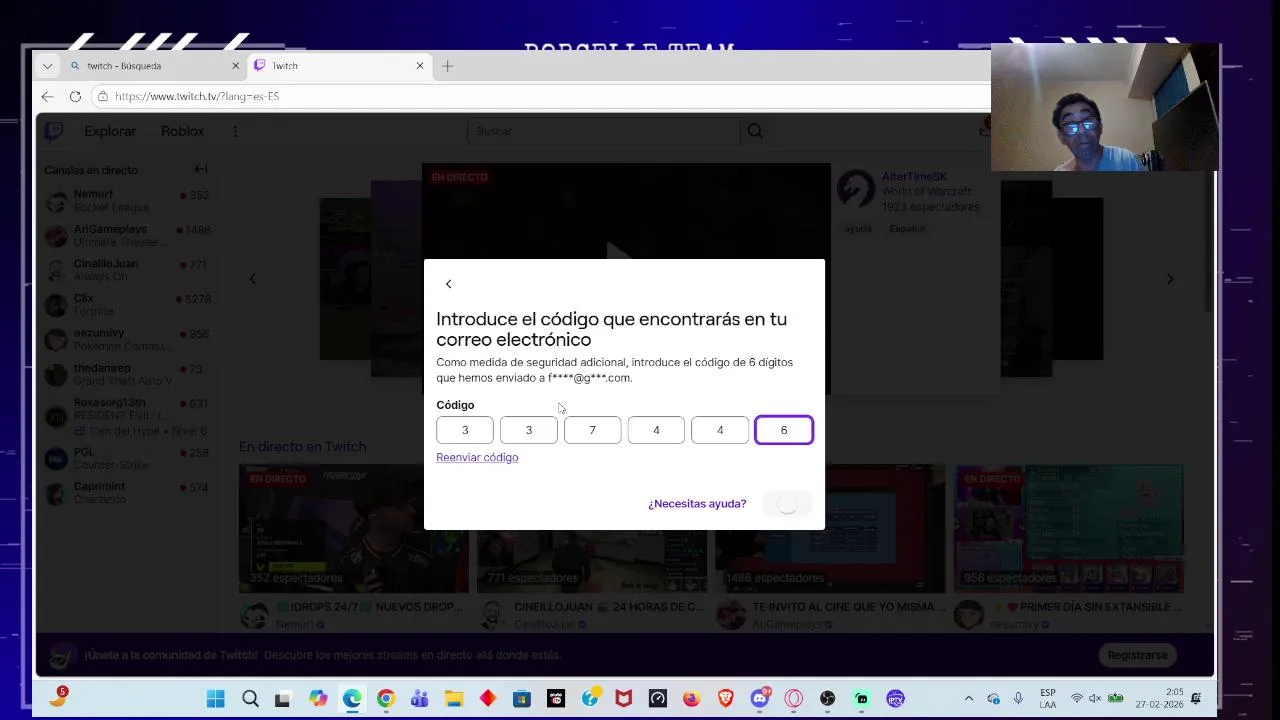Click the search magnifier button on Twitch
The width and height of the screenshot is (1280, 720).
coord(755,131)
